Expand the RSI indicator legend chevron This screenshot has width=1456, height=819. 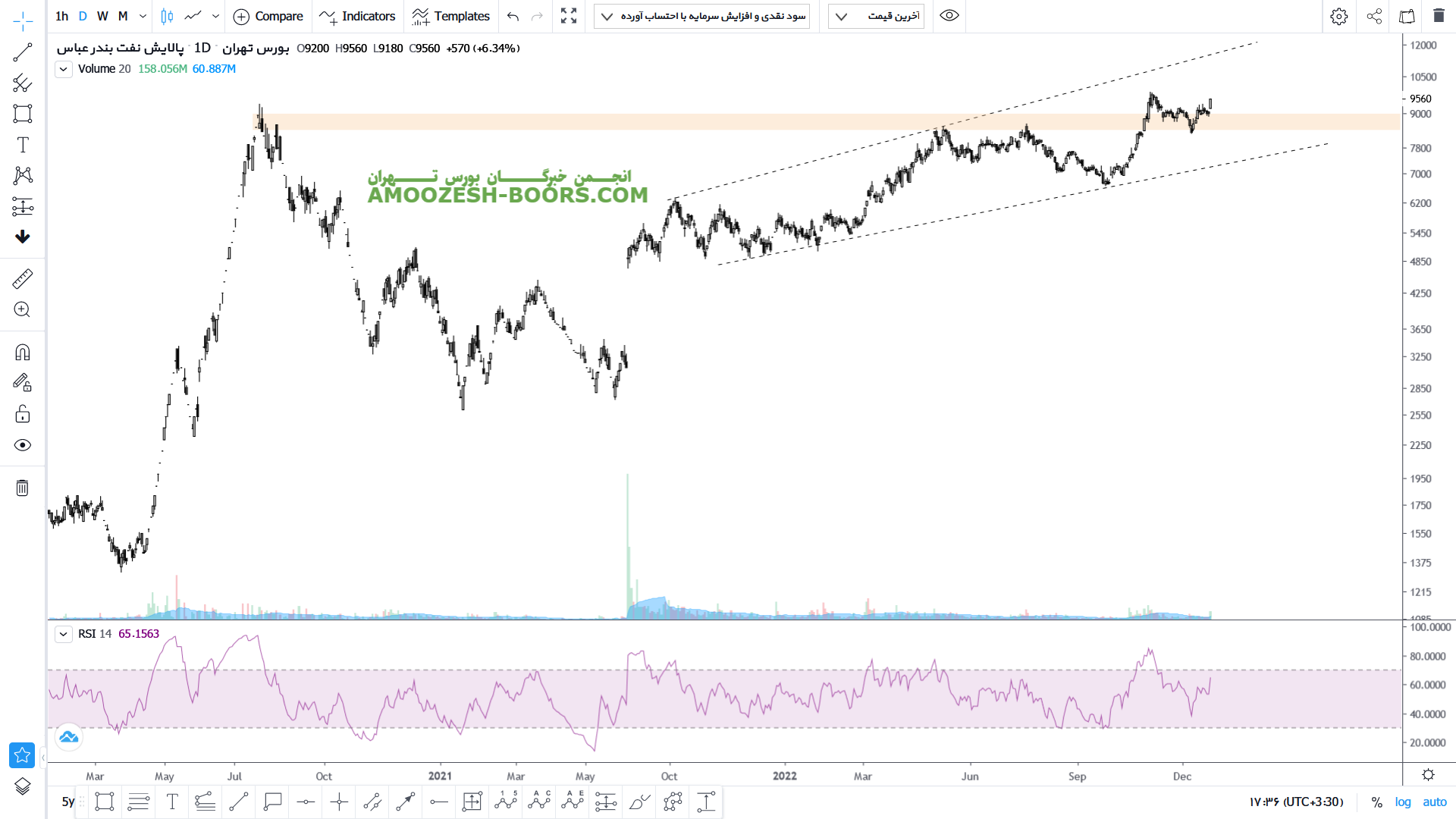pos(64,634)
